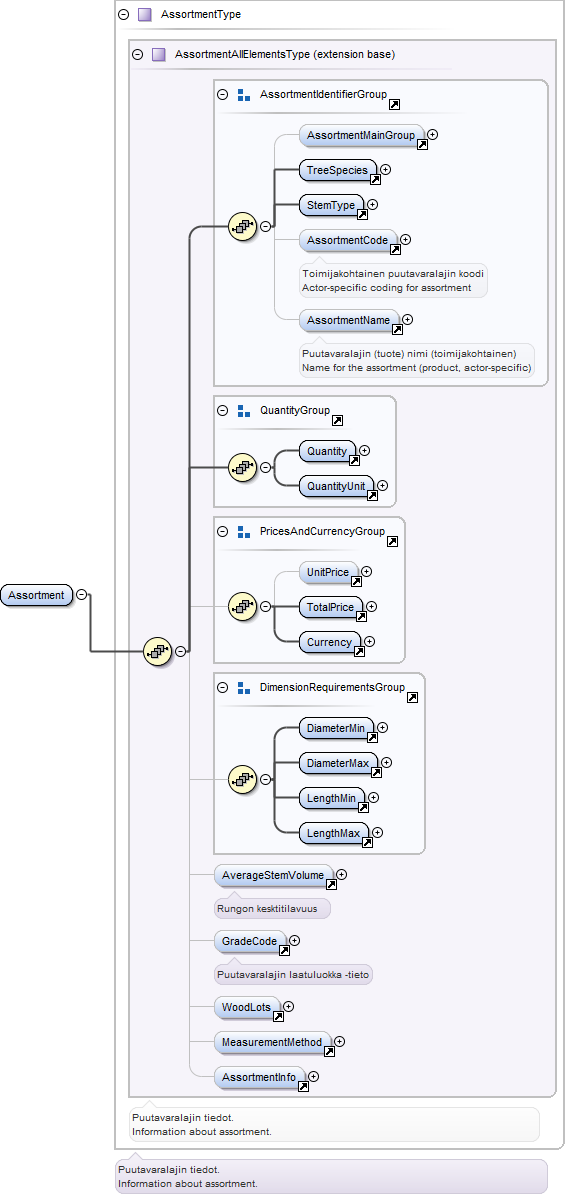Image resolution: width=566 pixels, height=1197 pixels.
Task: Click the AssortmentInfo link arrow icon
Action: coord(303,1086)
